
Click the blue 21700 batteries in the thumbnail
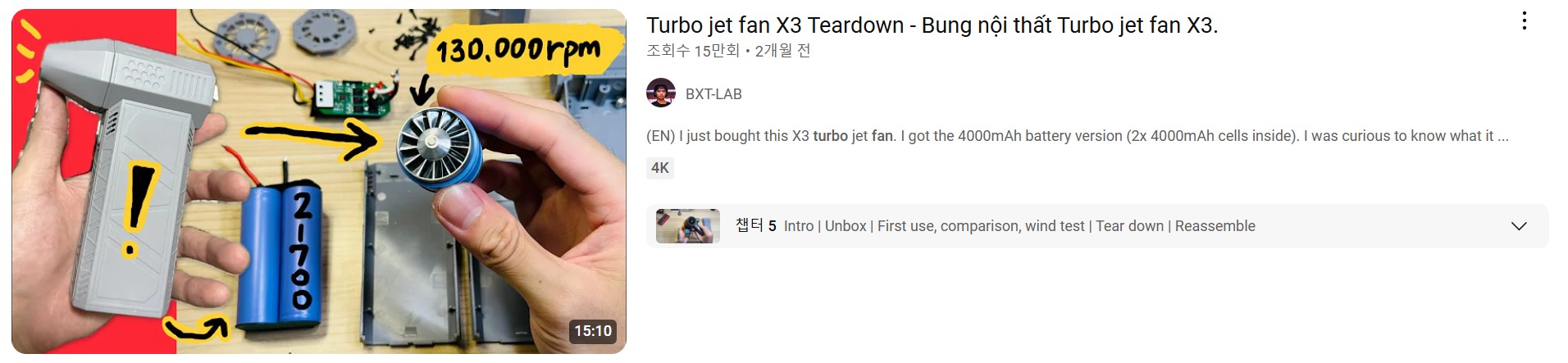[x=281, y=256]
